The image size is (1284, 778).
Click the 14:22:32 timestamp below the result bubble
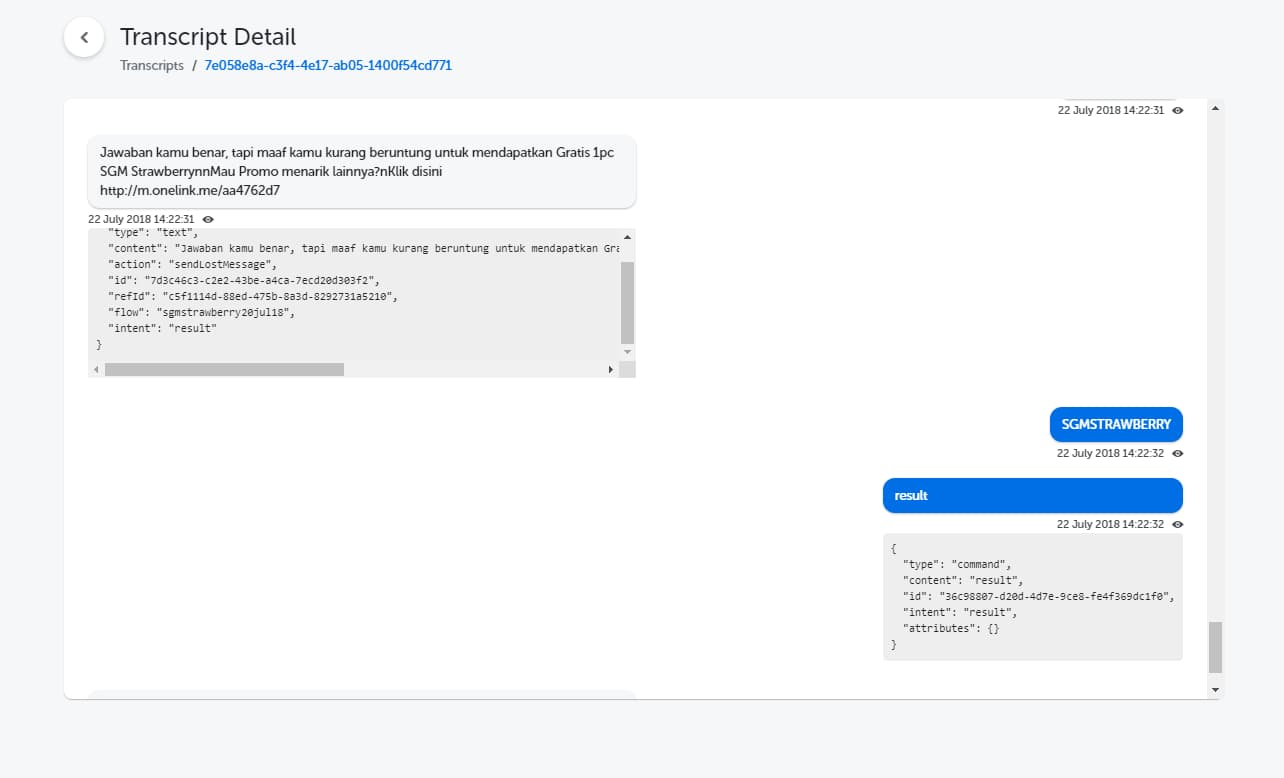pyautogui.click(x=1110, y=524)
